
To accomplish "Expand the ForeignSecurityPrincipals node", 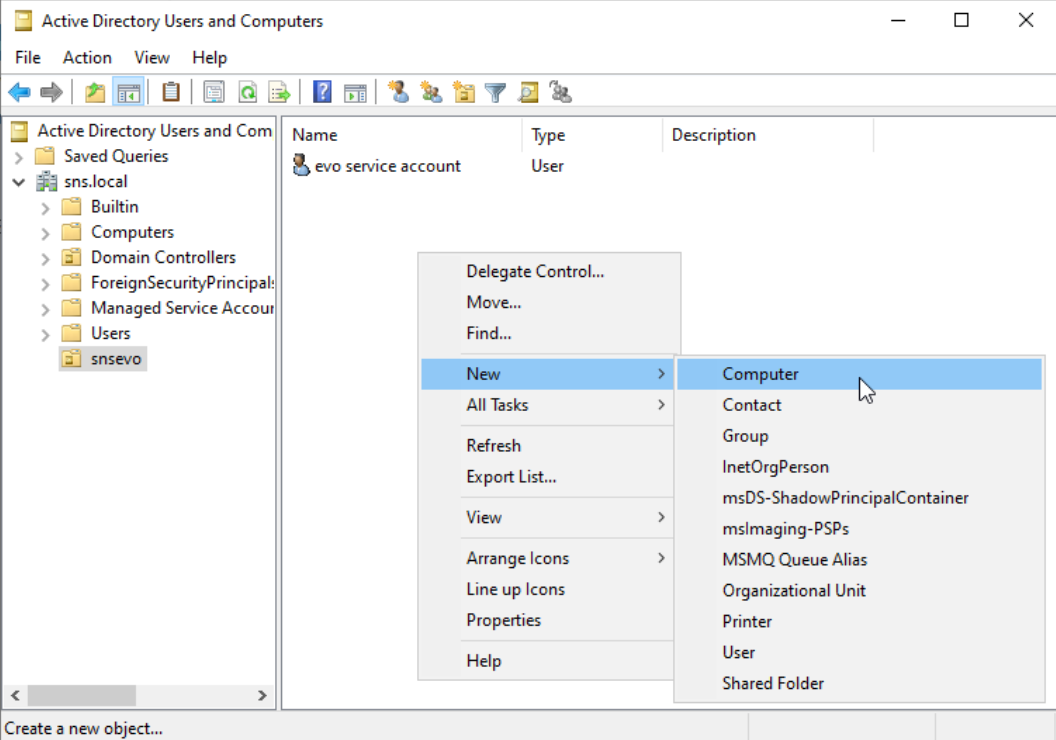I will [45, 284].
